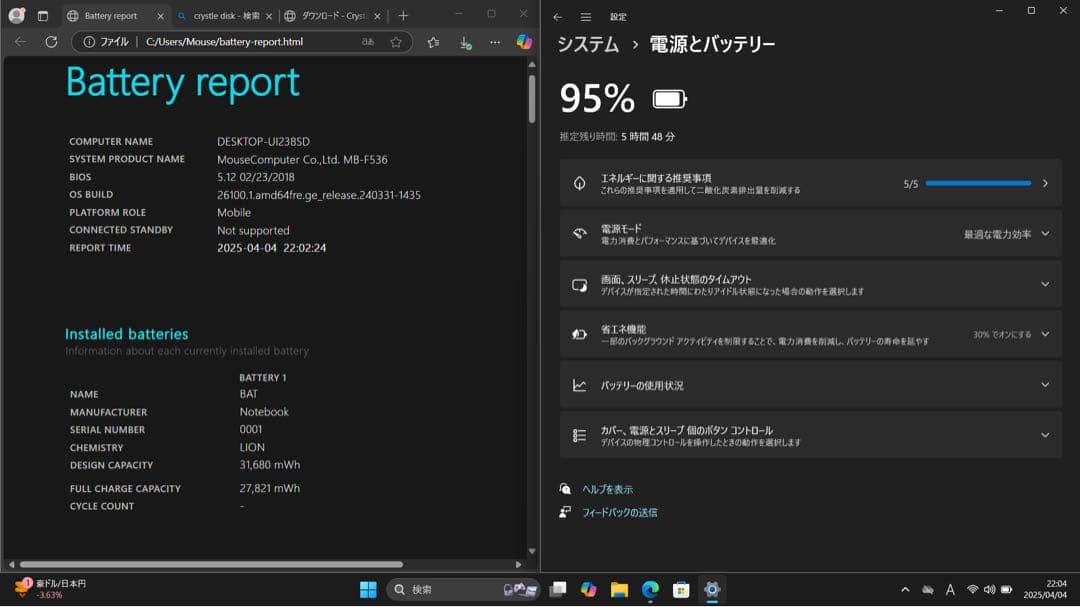1080x607 pixels.
Task: Expand バッテリーの使用状況 battery usage section
Action: pyautogui.click(x=1044, y=384)
